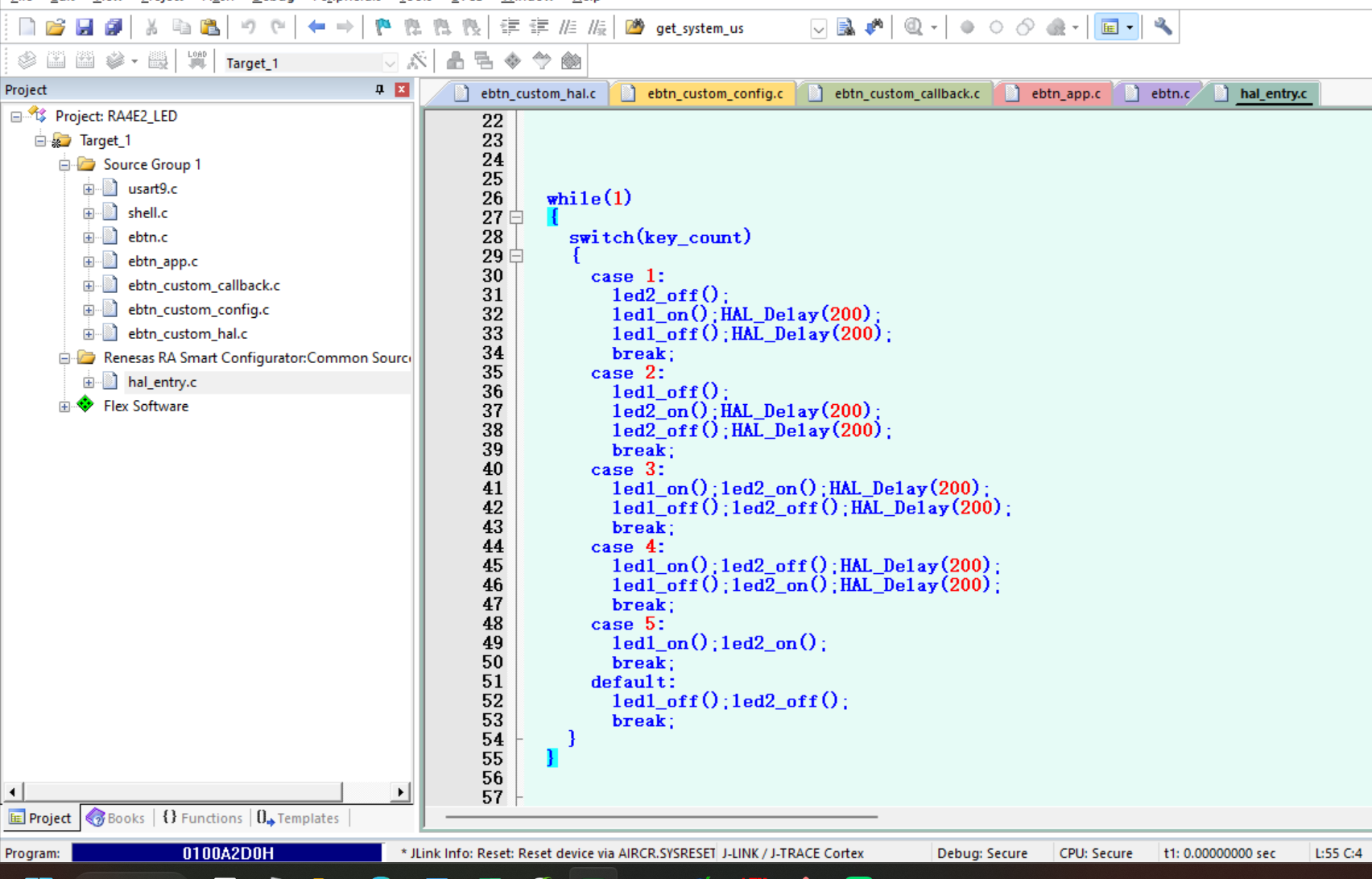
Task: Open the get_system_us search dropdown
Action: (818, 29)
